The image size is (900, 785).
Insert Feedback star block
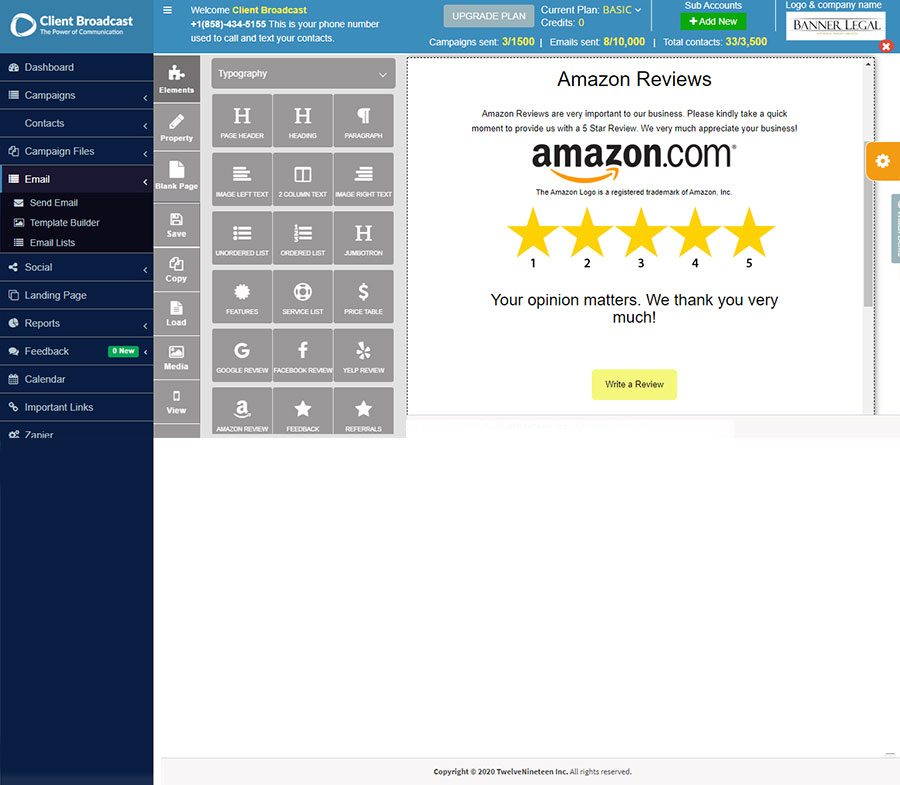302,411
